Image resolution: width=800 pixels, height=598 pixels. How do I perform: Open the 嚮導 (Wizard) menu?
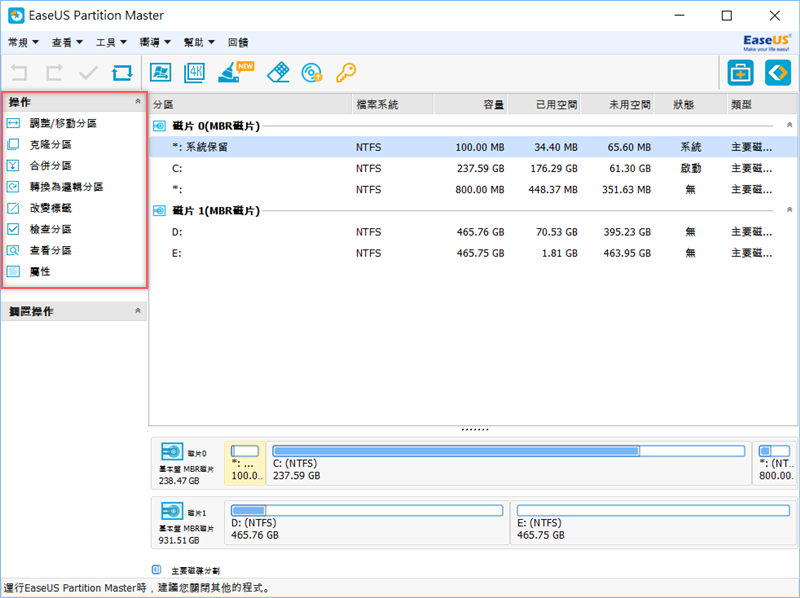click(155, 42)
